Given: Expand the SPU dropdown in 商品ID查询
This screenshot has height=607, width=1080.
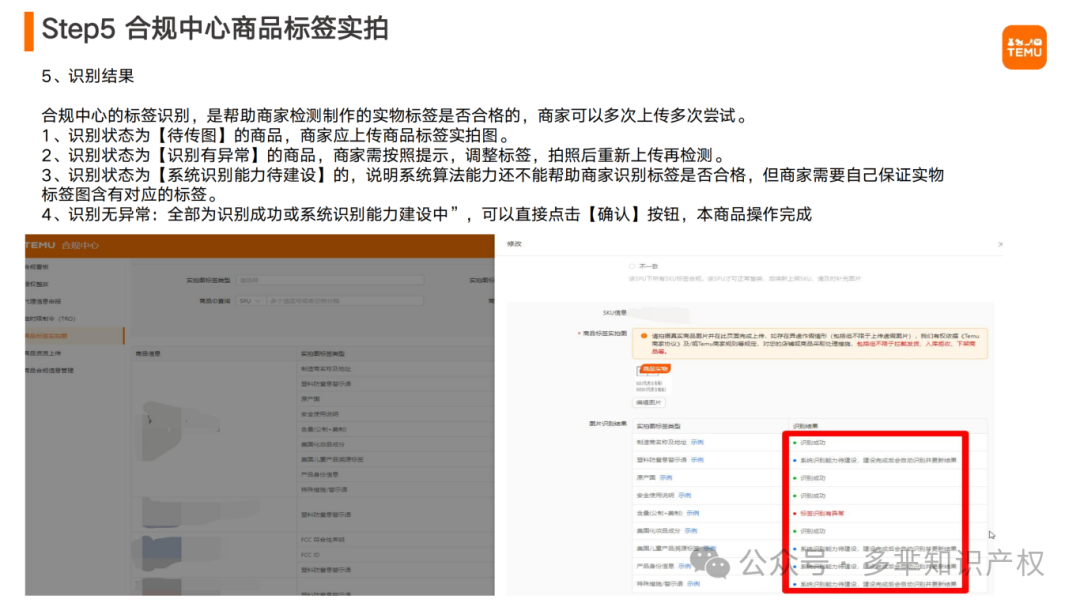Looking at the screenshot, I should pos(250,301).
